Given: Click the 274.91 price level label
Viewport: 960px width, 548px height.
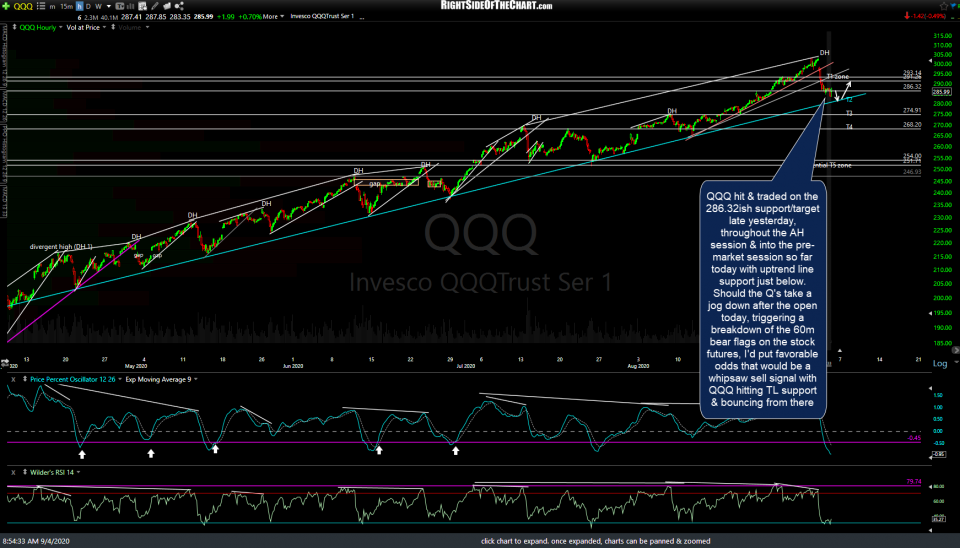Looking at the screenshot, I should (912, 111).
